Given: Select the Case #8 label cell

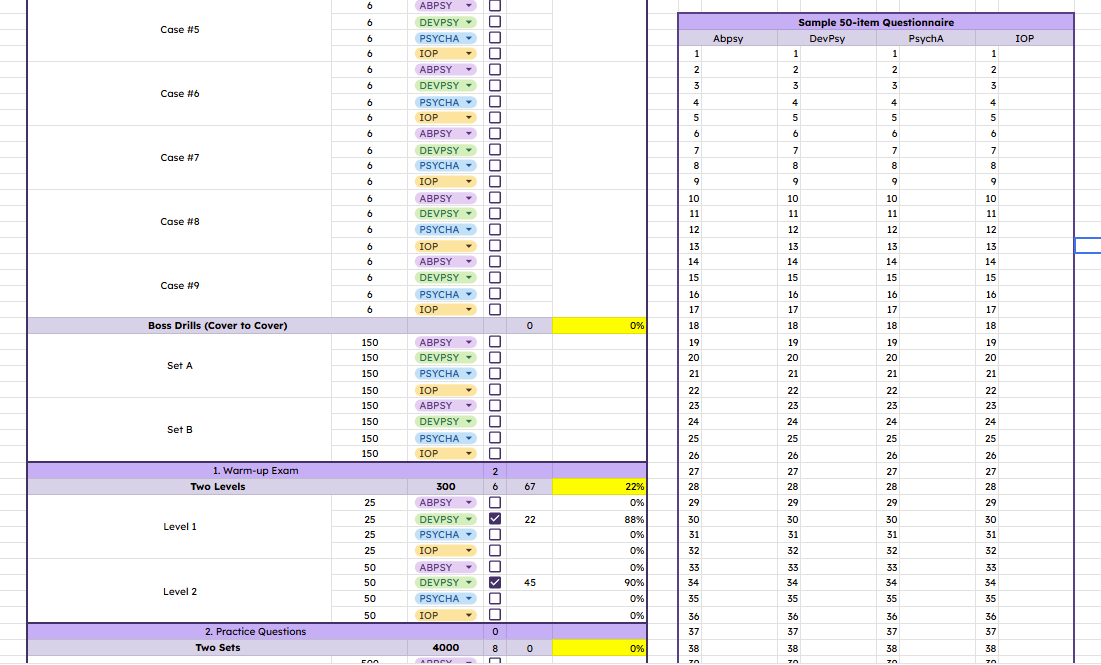Looking at the screenshot, I should pyautogui.click(x=180, y=221).
